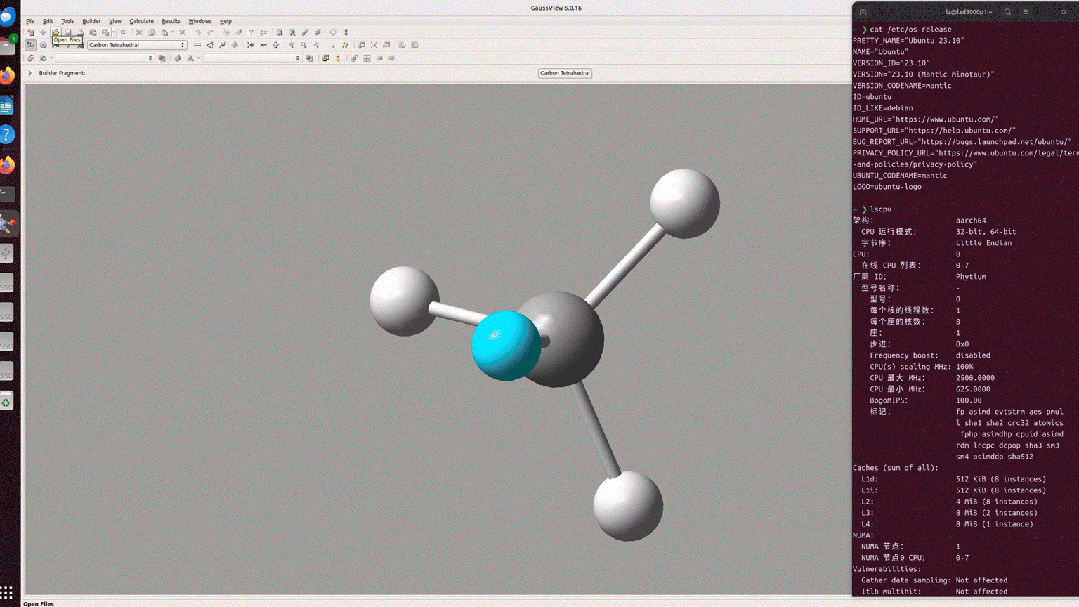
Task: Click the Cut scissors icon
Action: click(x=139, y=32)
